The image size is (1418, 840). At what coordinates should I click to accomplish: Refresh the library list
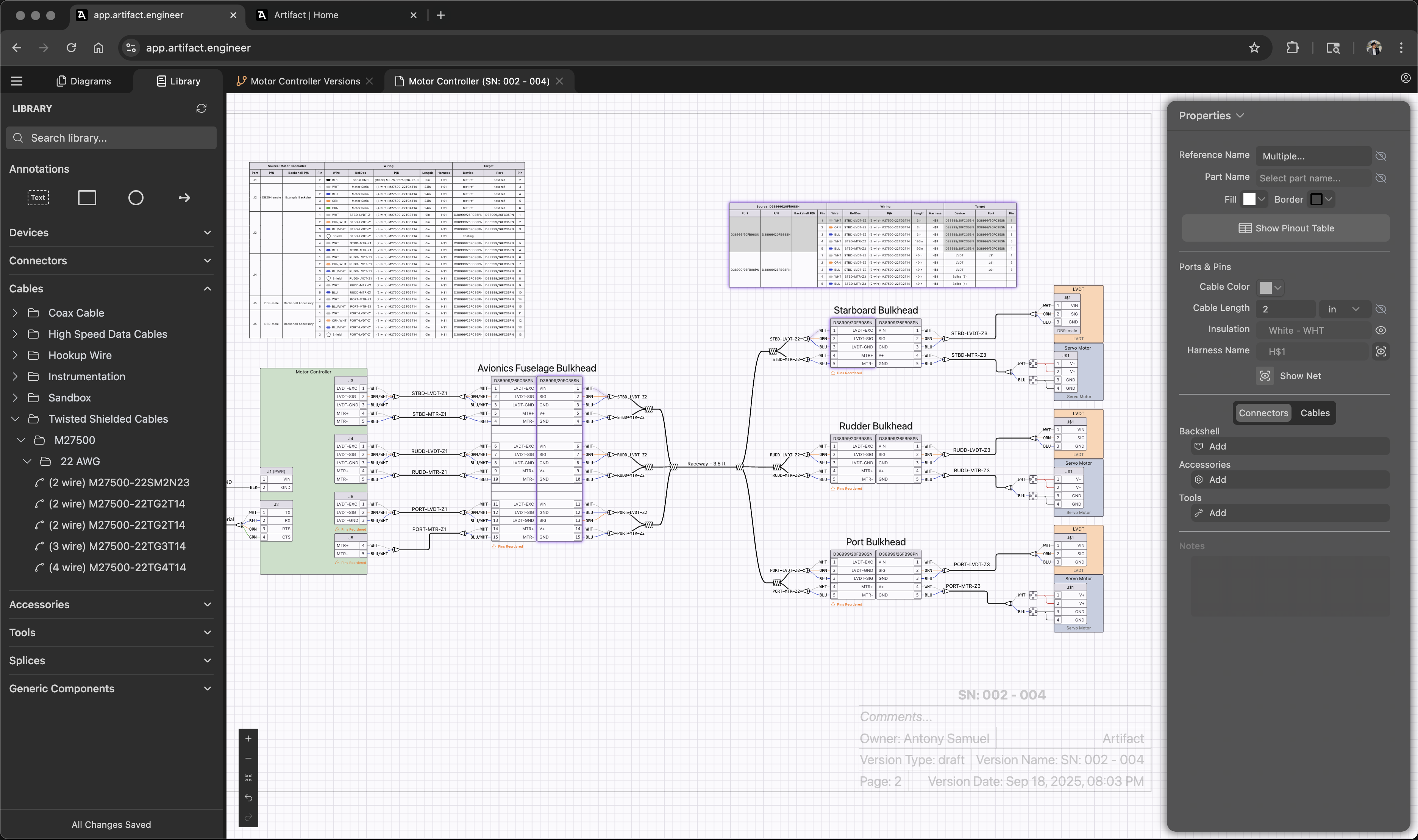[201, 108]
